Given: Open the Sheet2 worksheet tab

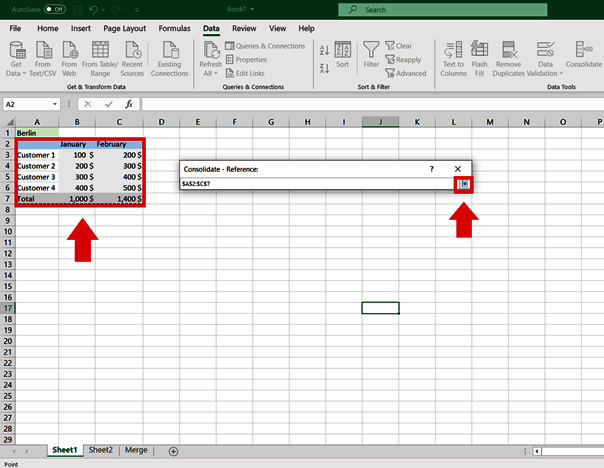Looking at the screenshot, I should point(100,450).
